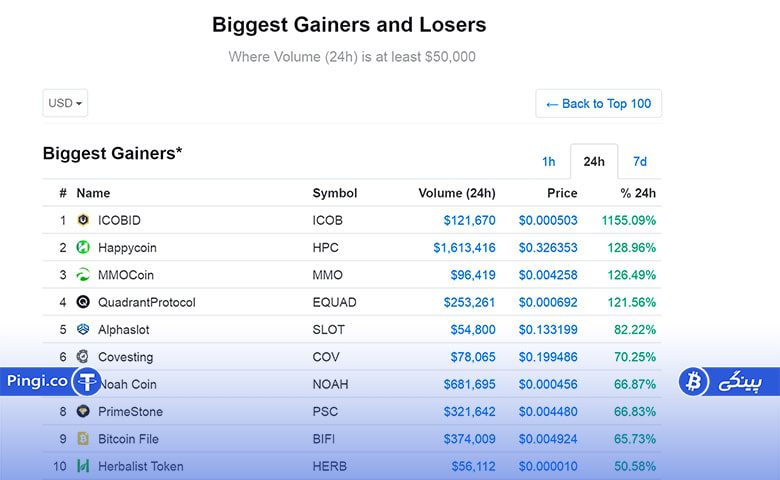This screenshot has width=780, height=480.
Task: Sort by the % 24h column header
Action: point(638,193)
